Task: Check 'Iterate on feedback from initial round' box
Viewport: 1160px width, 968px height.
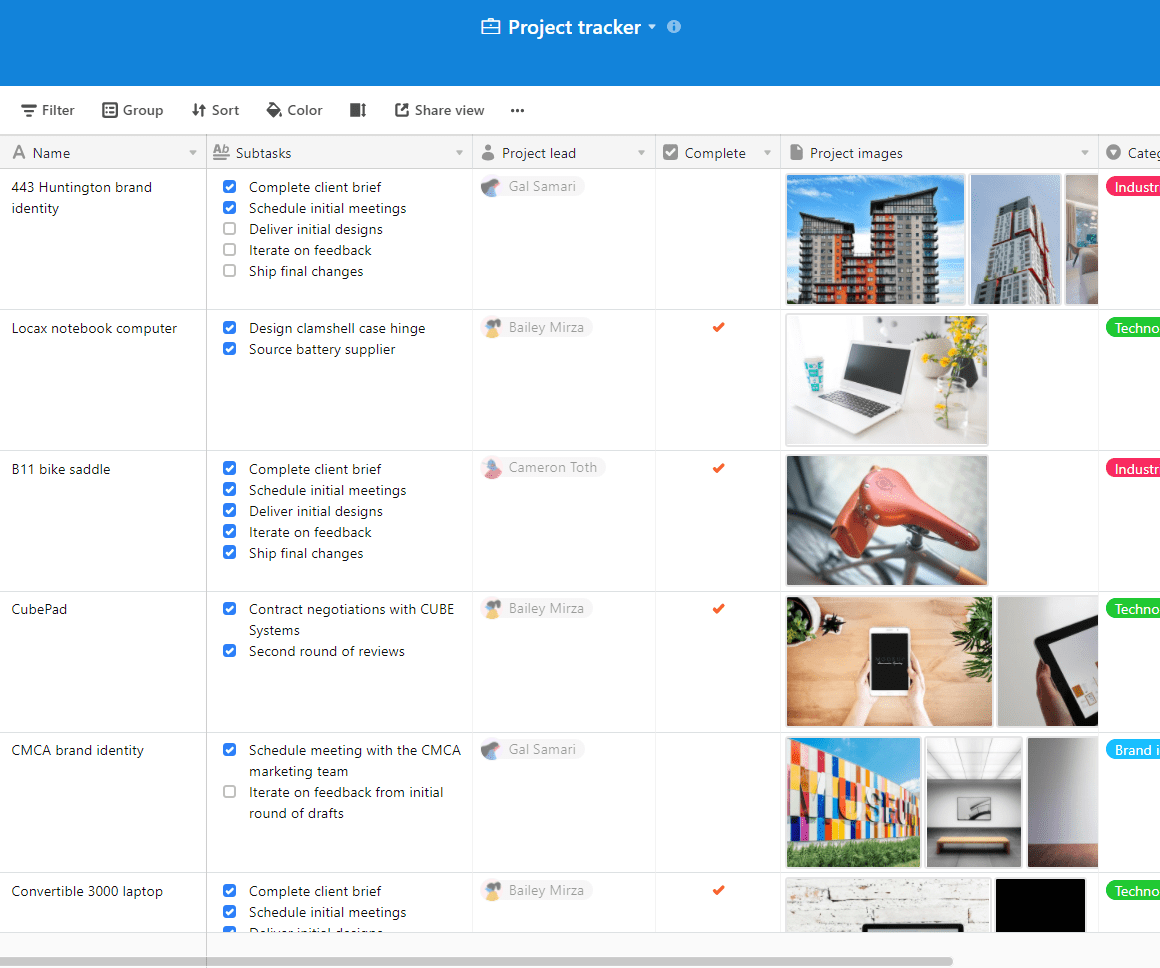Action: 230,792
